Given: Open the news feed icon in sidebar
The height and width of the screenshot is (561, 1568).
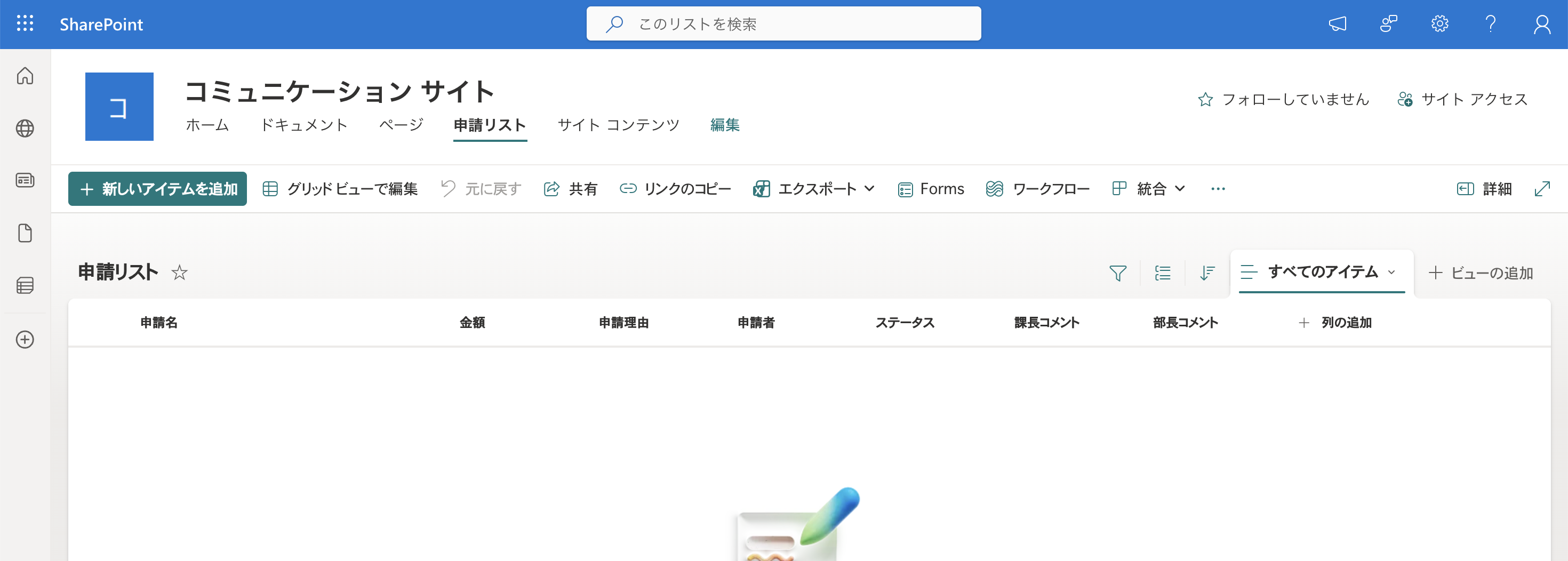Looking at the screenshot, I should (25, 180).
